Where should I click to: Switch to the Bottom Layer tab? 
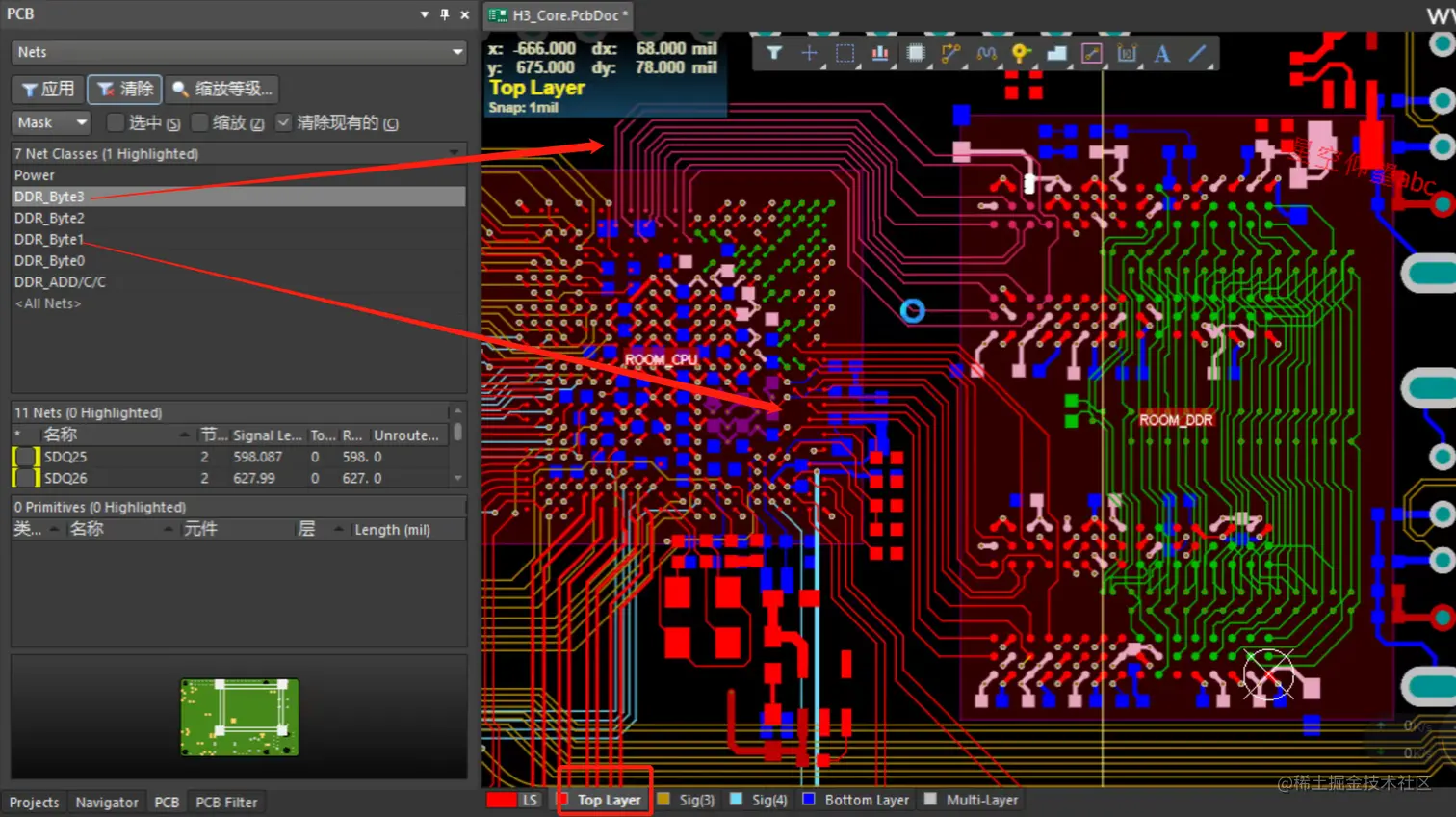pyautogui.click(x=857, y=800)
